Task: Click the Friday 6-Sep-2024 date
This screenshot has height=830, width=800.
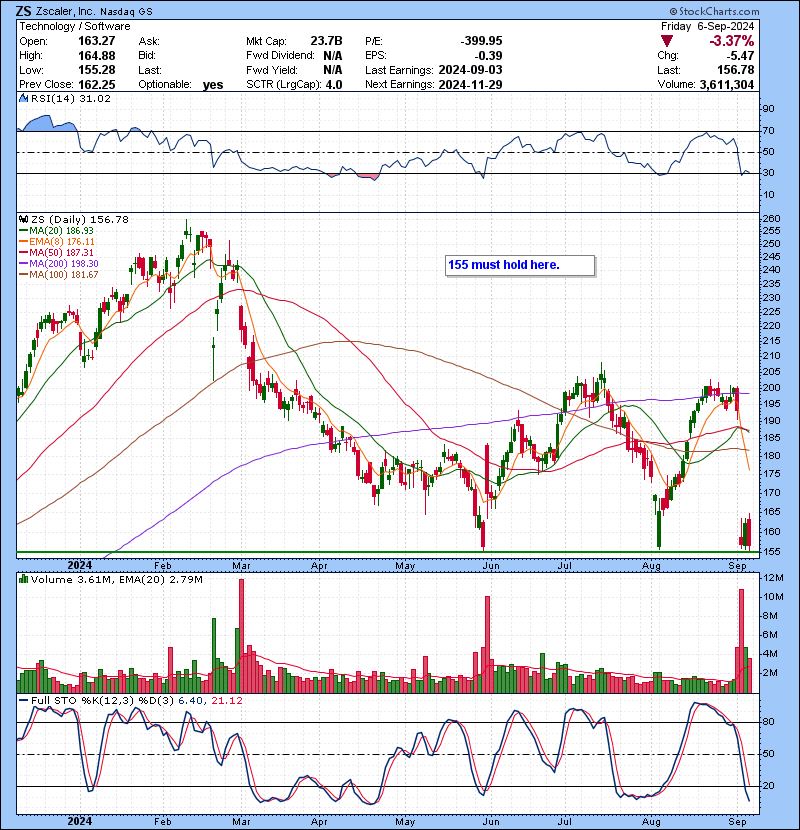Action: click(x=707, y=26)
